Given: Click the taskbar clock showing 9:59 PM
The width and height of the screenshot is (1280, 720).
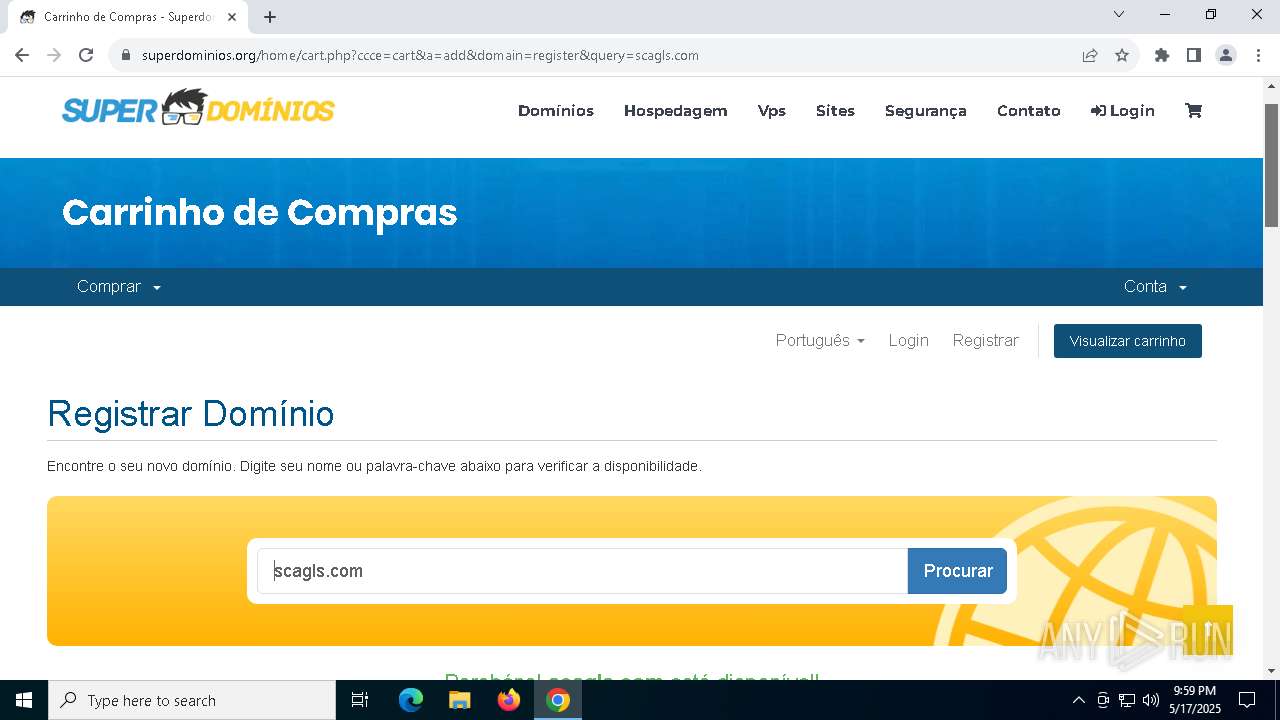Looking at the screenshot, I should click(1194, 700).
